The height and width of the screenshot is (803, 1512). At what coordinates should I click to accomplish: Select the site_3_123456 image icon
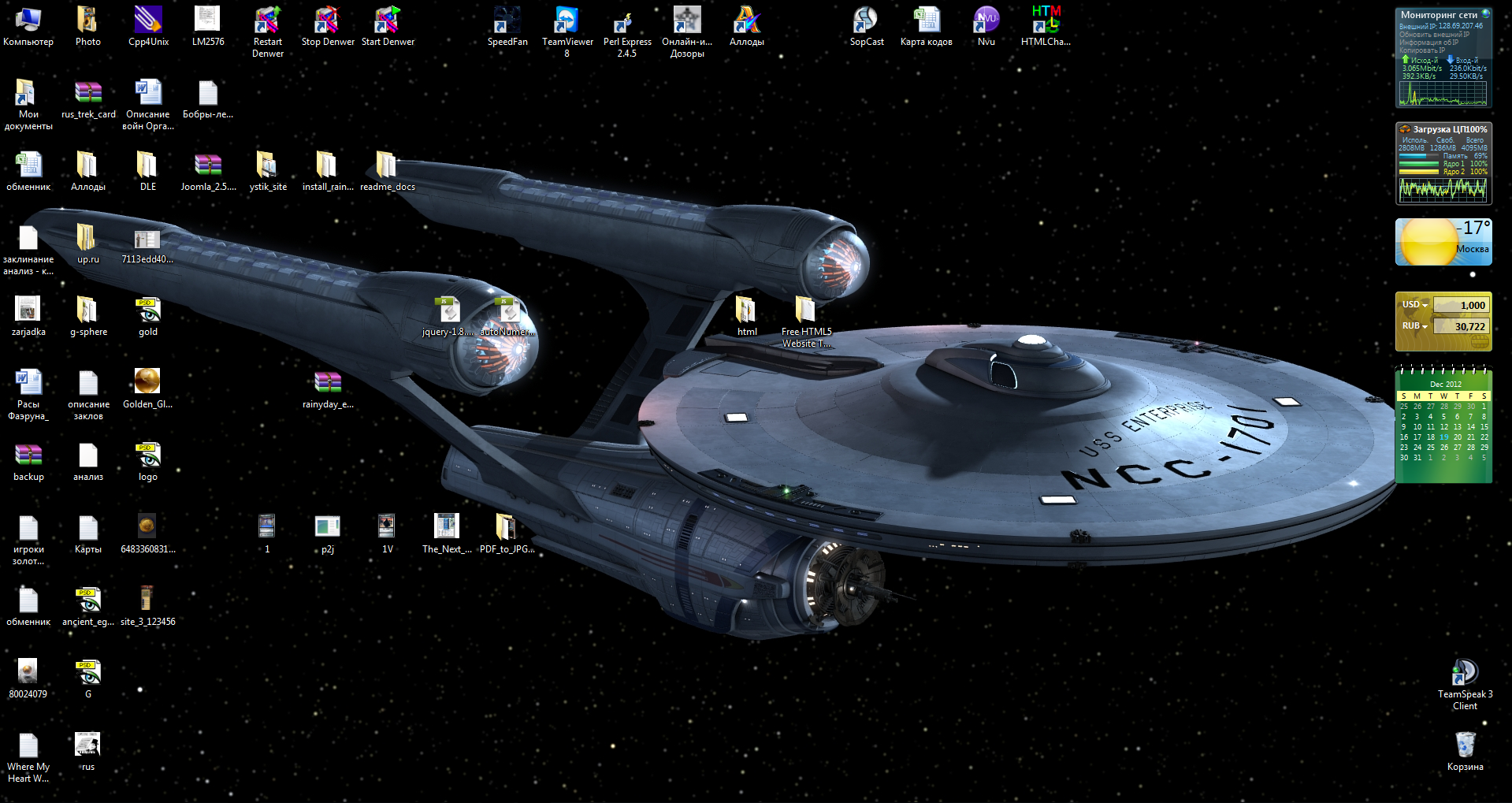pos(148,606)
